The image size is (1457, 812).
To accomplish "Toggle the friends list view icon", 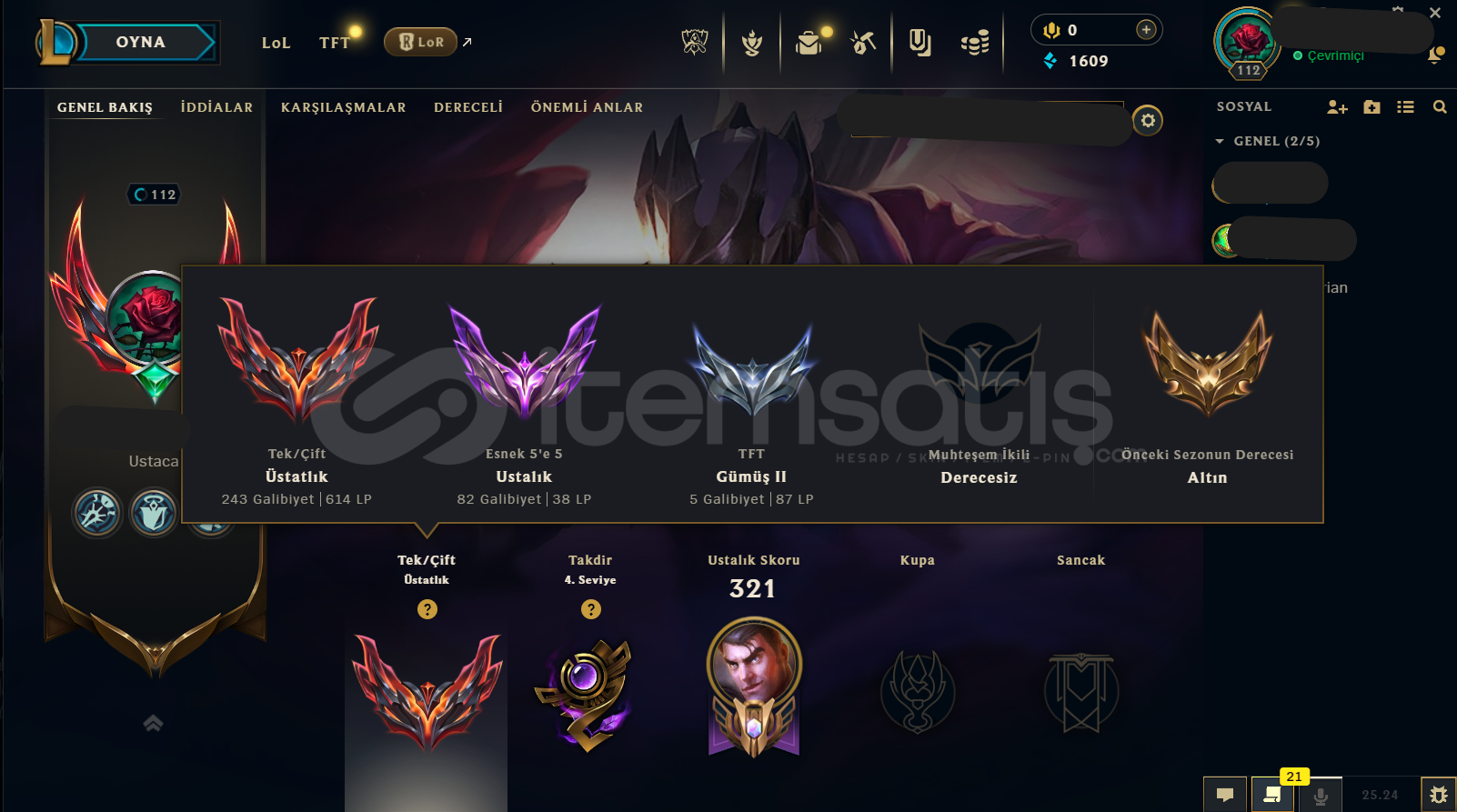I will 1406,107.
